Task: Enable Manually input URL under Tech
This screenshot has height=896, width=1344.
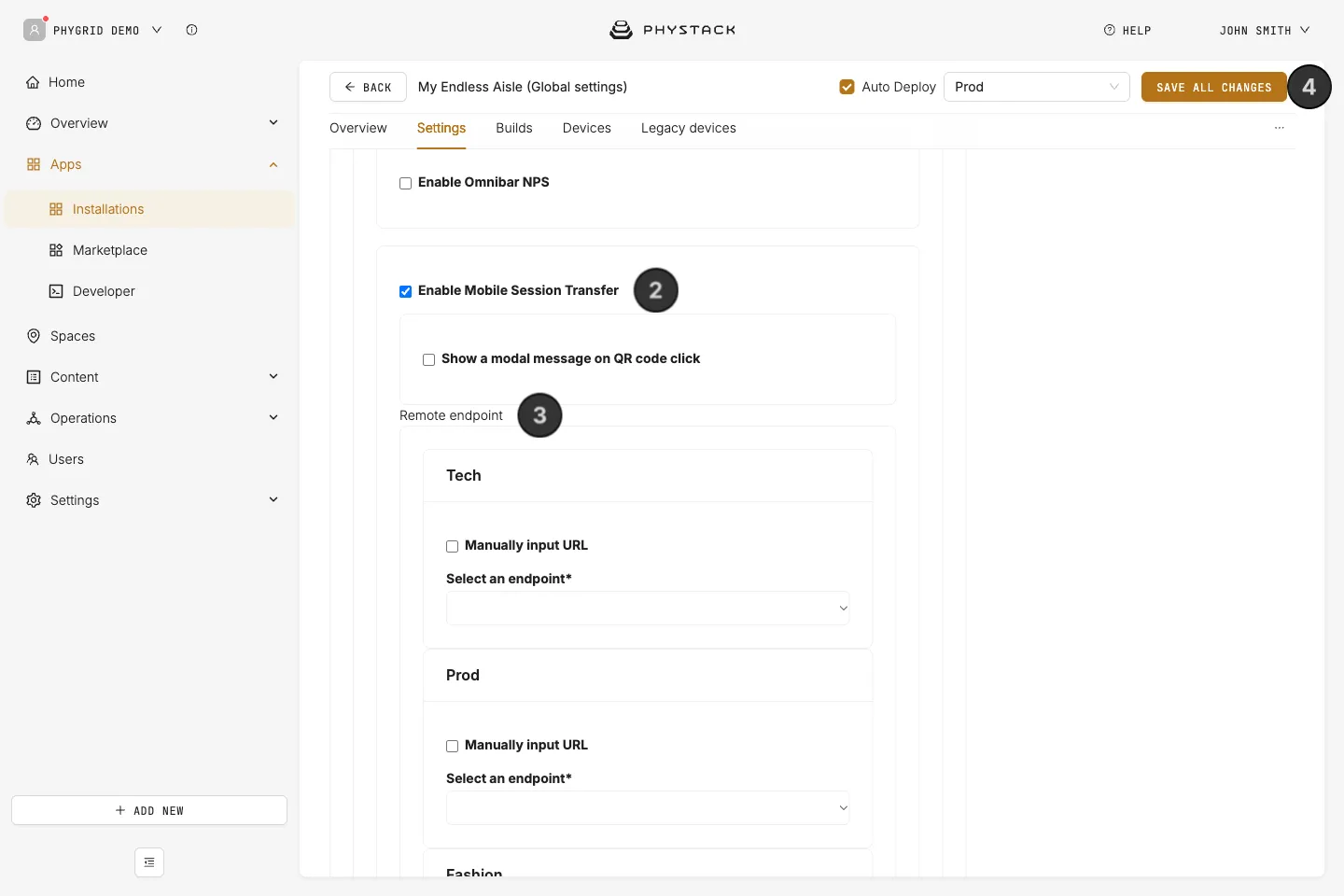Action: [452, 546]
